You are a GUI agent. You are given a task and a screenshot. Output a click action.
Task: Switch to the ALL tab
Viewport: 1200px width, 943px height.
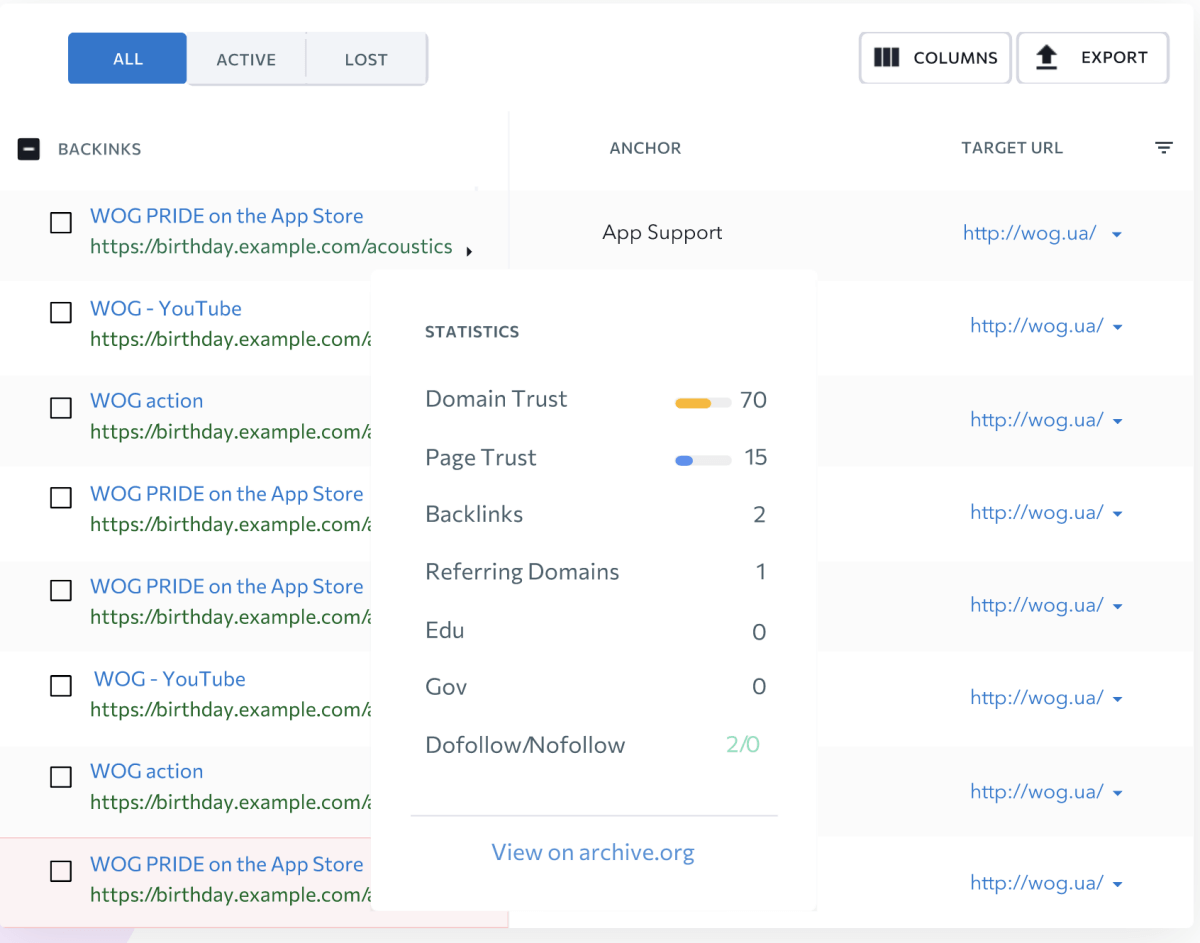pos(127,58)
